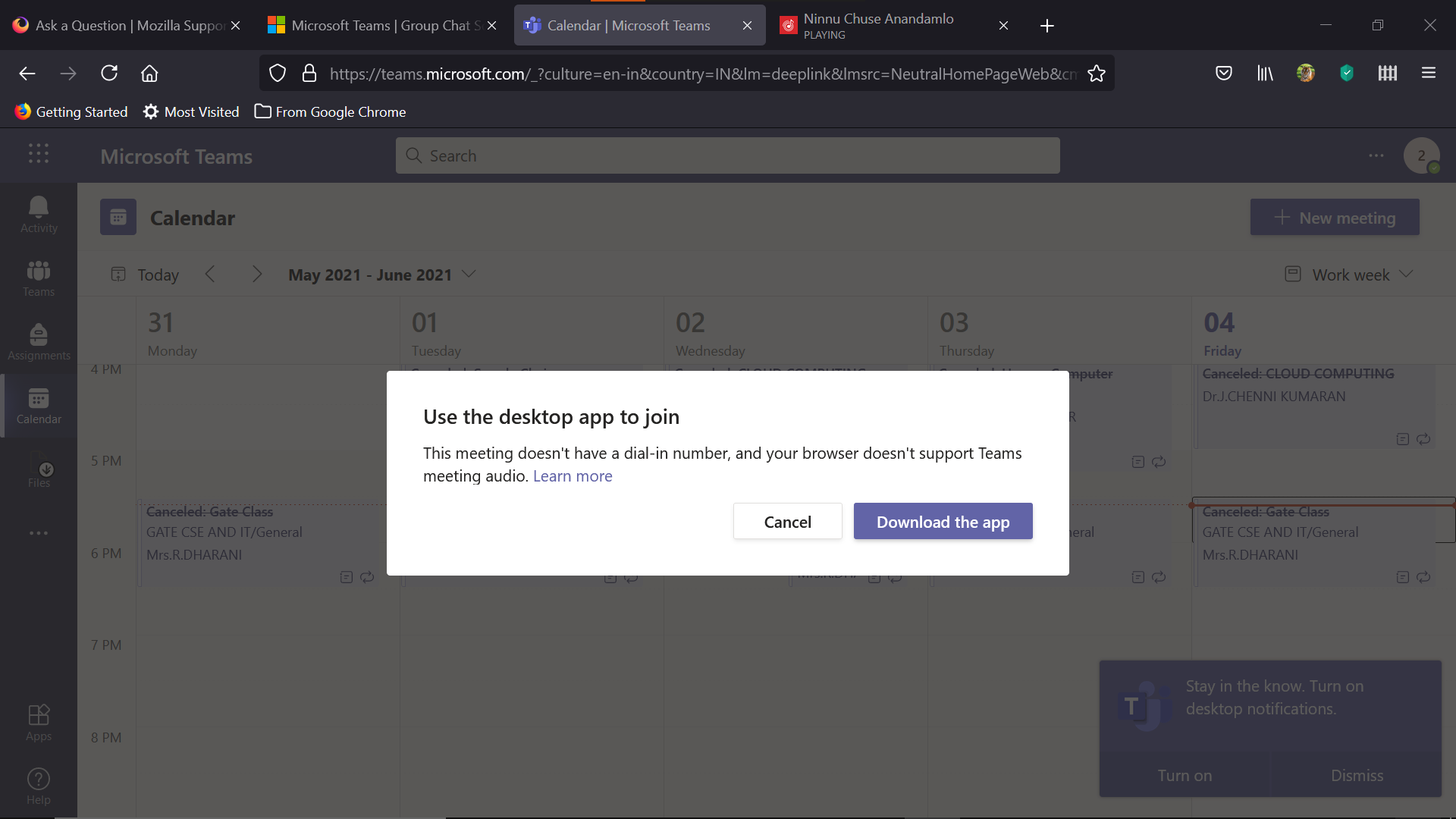This screenshot has width=1456, height=819.
Task: Close the Ninnu Chuse Anandamlo tab
Action: click(x=1003, y=25)
